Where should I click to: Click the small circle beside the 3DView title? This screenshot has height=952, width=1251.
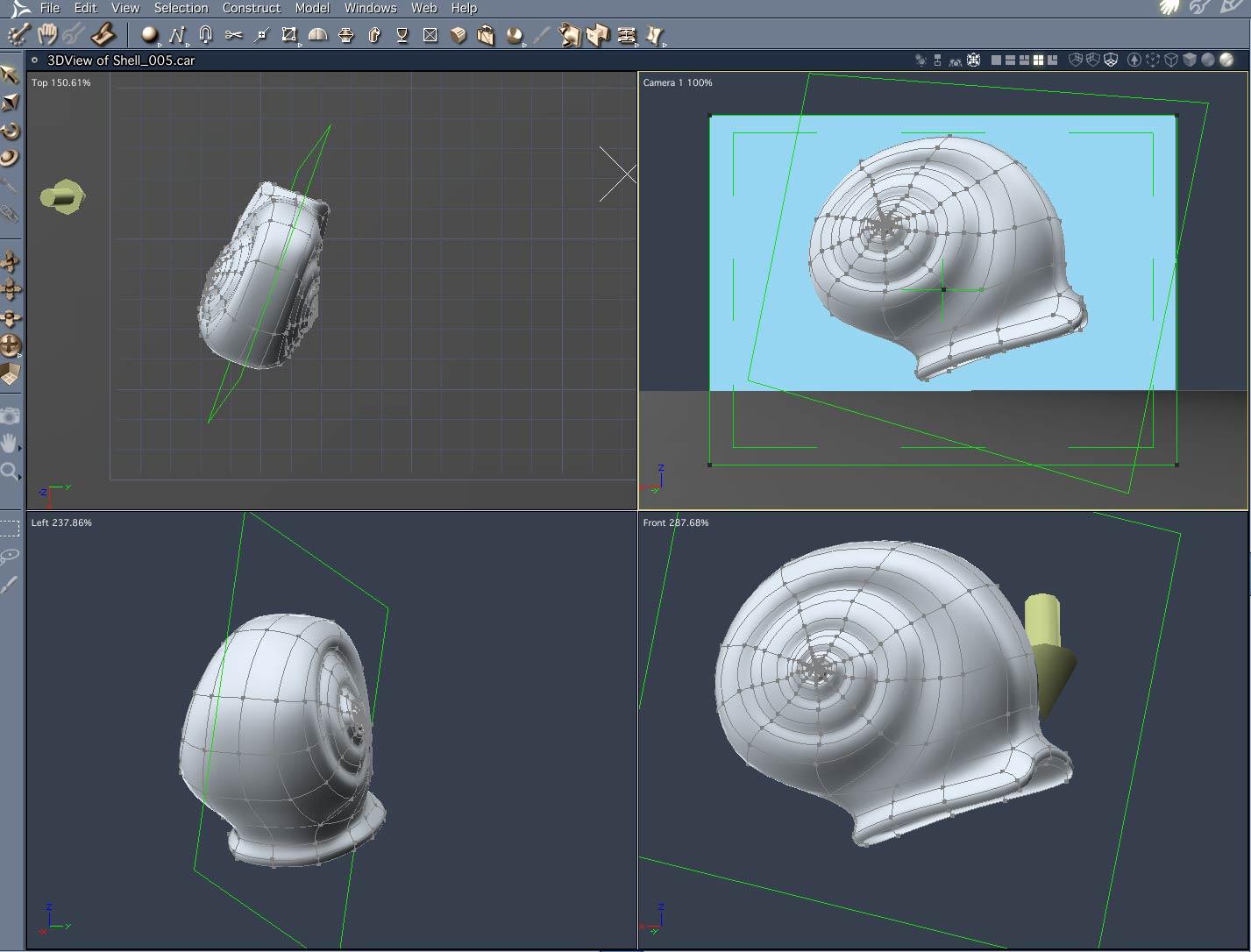(34, 60)
